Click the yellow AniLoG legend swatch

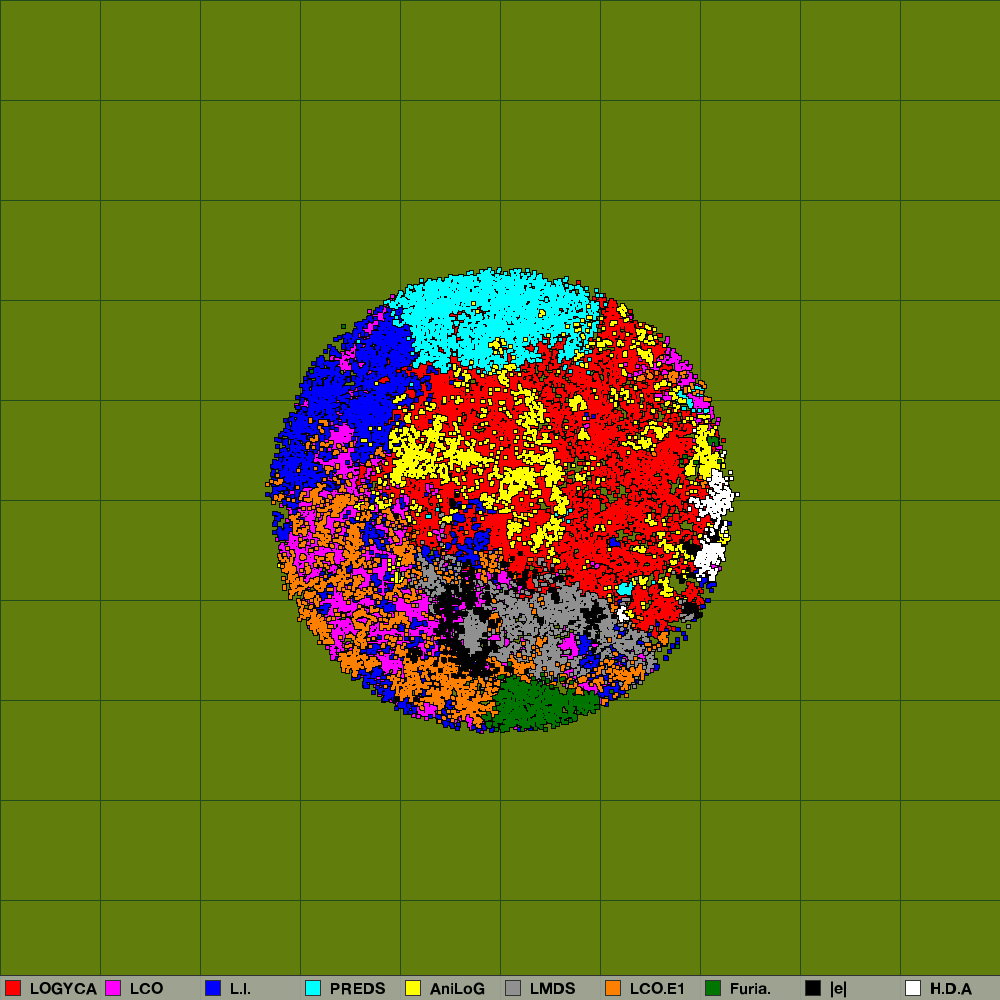tap(413, 988)
